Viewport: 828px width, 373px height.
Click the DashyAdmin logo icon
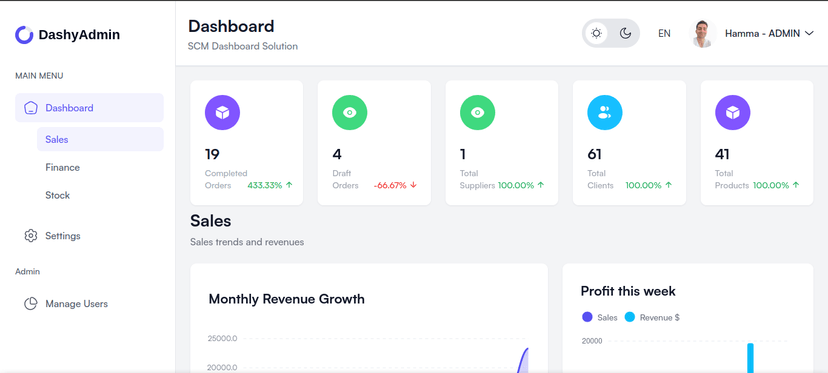(24, 35)
